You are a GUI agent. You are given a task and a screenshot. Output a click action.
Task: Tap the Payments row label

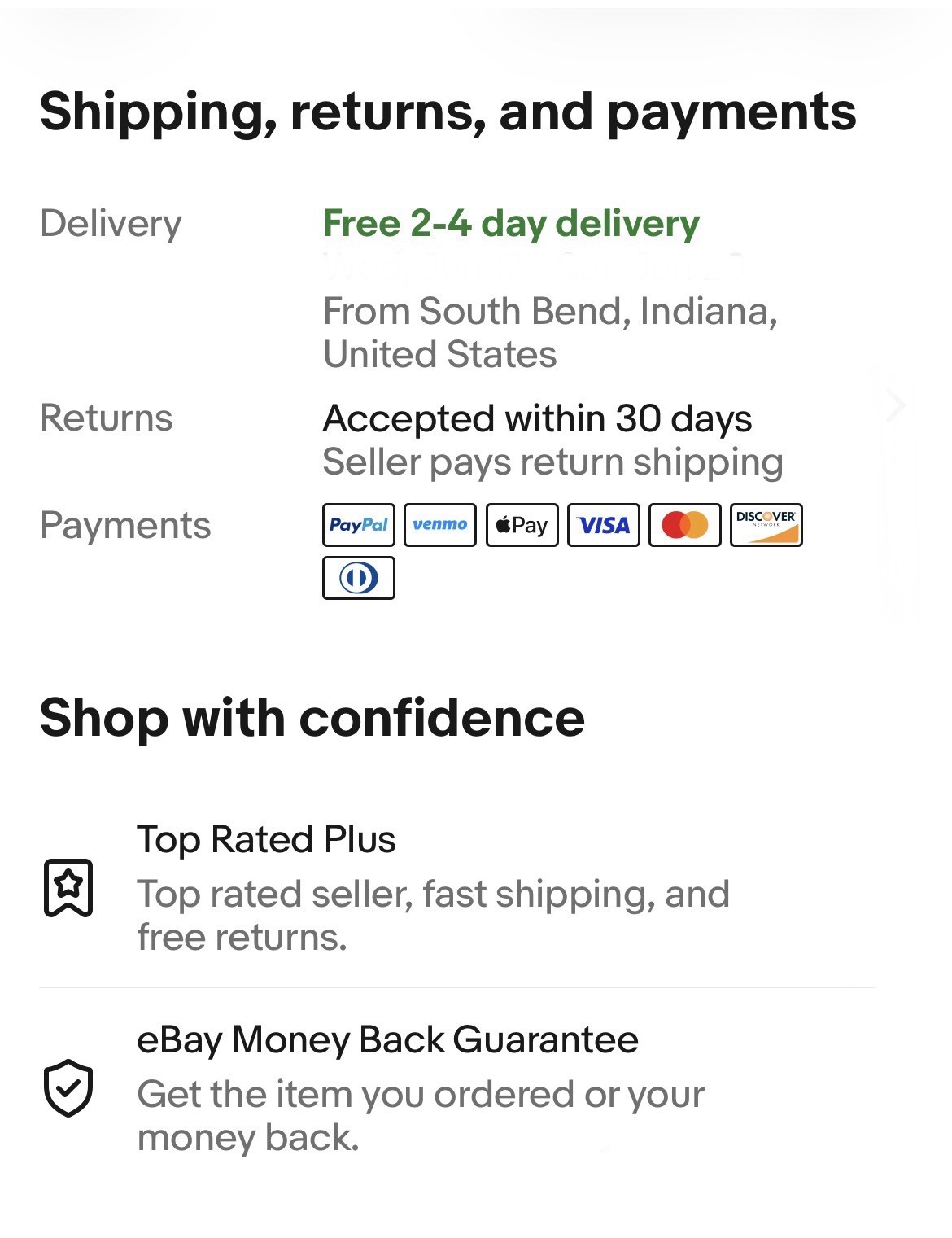[125, 526]
